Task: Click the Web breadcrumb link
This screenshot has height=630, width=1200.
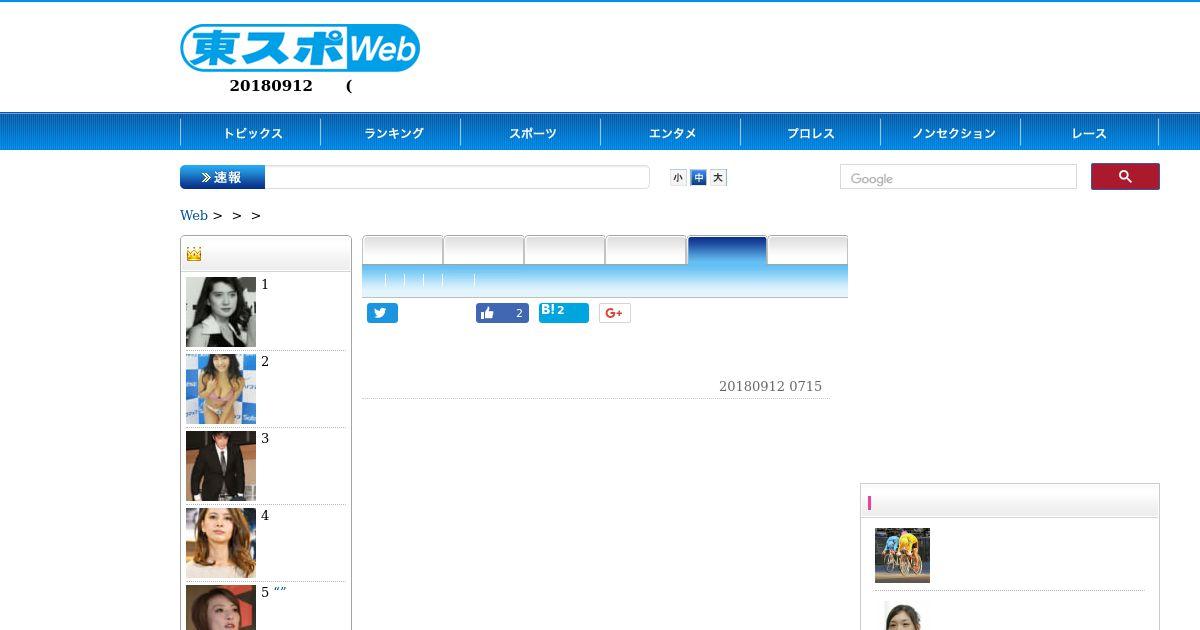Action: click(194, 215)
